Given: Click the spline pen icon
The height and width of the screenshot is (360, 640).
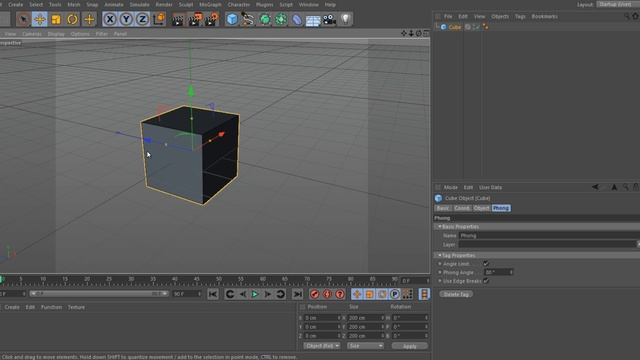Looking at the screenshot, I should point(248,19).
